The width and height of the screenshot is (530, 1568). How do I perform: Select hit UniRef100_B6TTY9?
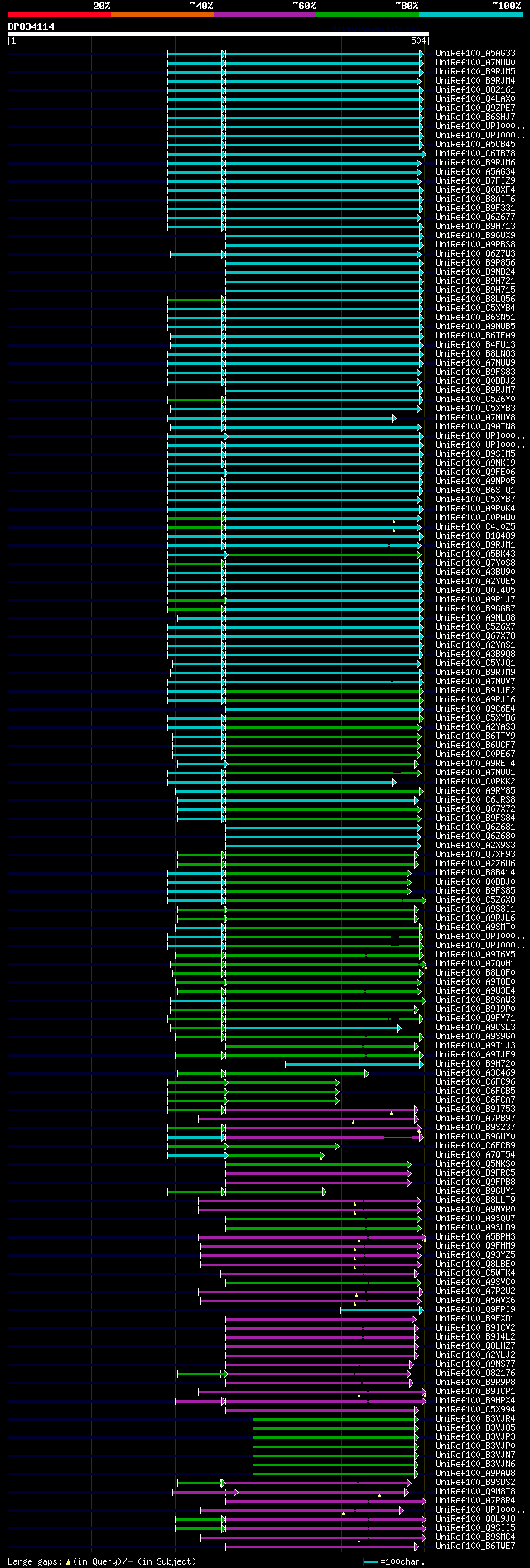[x=475, y=736]
